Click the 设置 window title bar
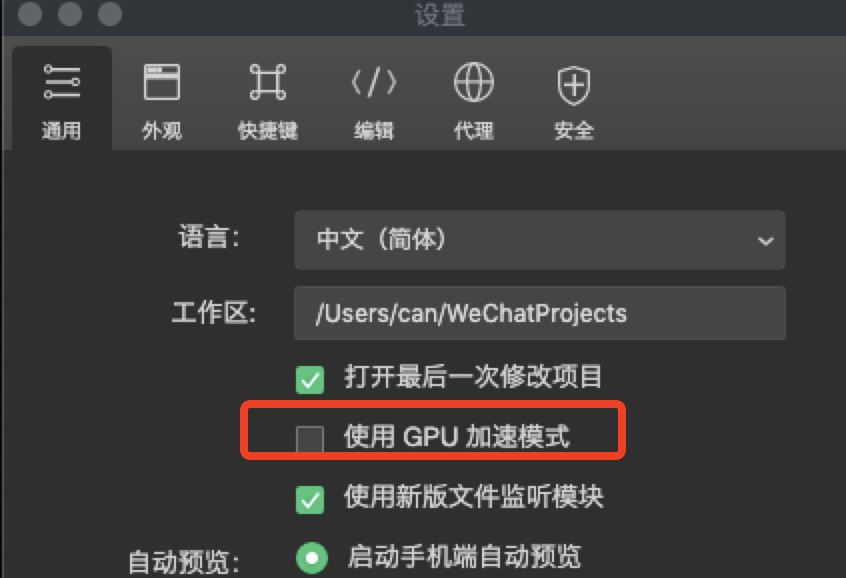 point(440,15)
